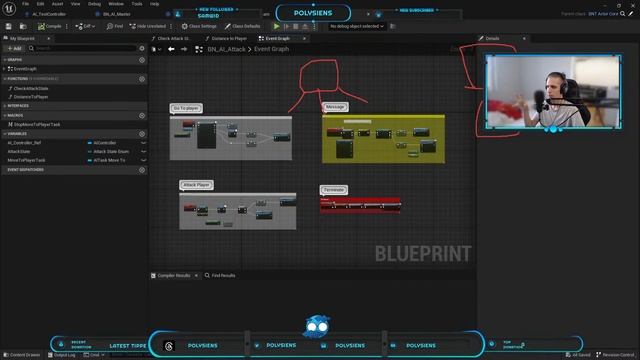
Task: Add a new macro with plus icon
Action: [x=142, y=116]
